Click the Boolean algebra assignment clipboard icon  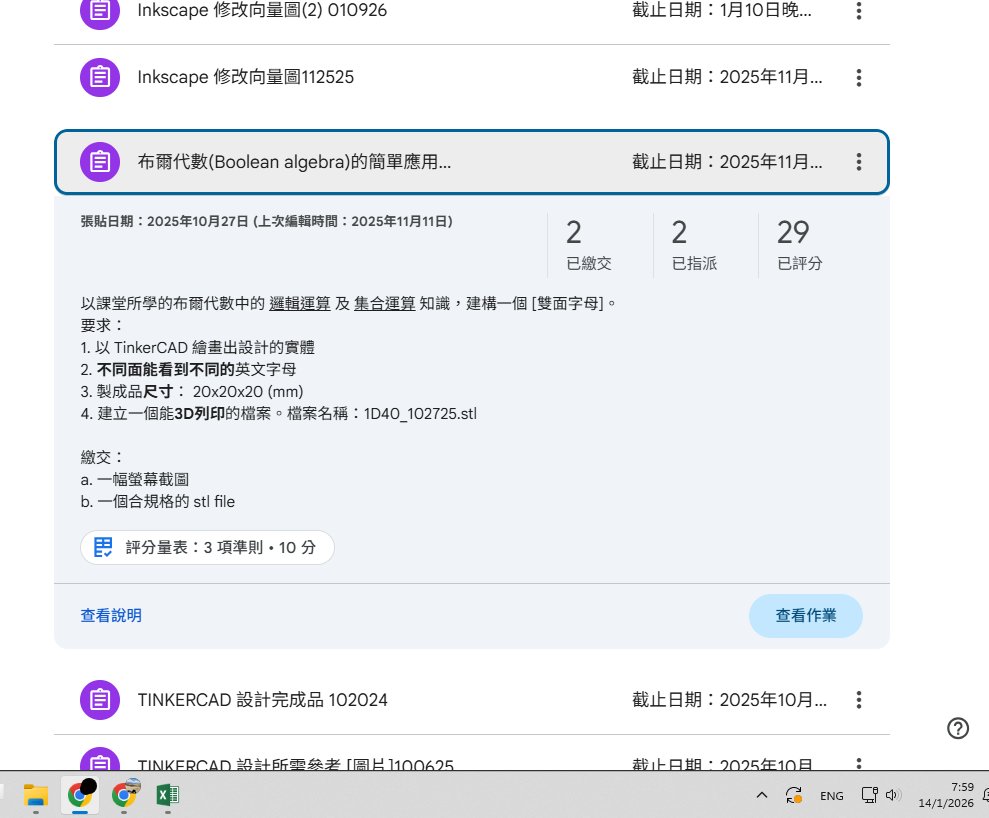pyautogui.click(x=100, y=162)
